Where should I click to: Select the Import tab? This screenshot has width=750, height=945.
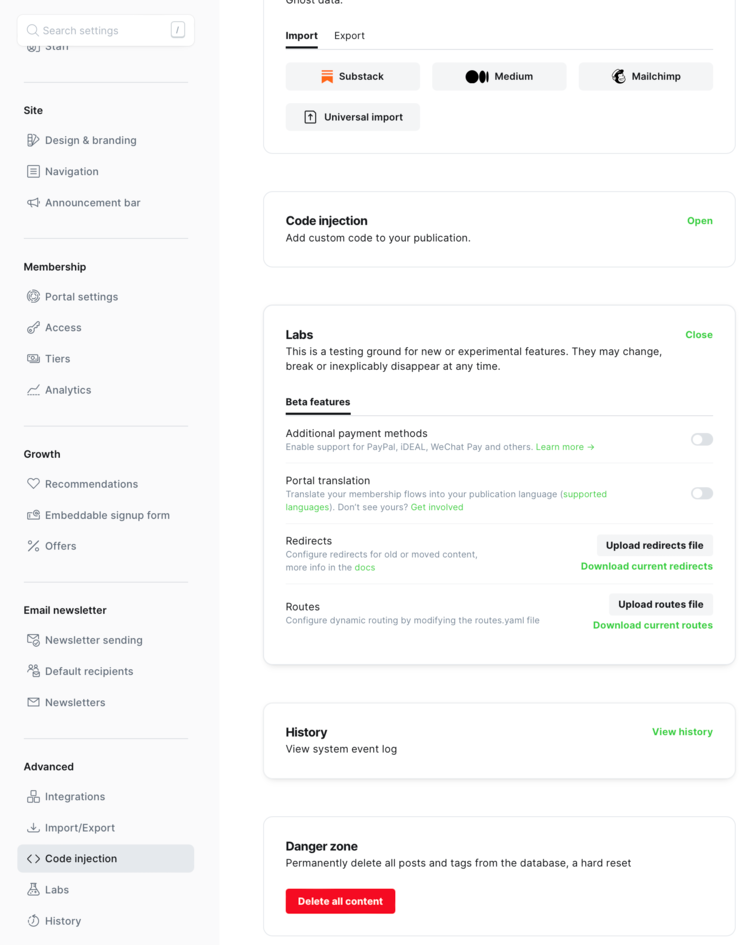pos(301,35)
